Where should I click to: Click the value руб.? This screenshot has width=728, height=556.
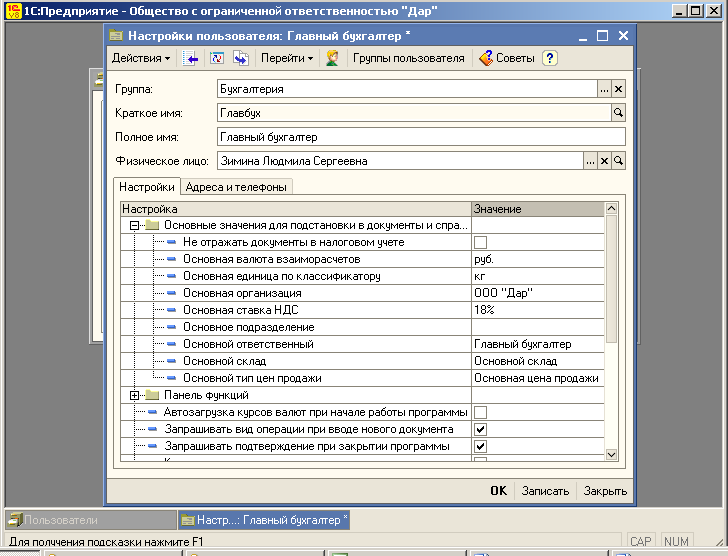484,259
